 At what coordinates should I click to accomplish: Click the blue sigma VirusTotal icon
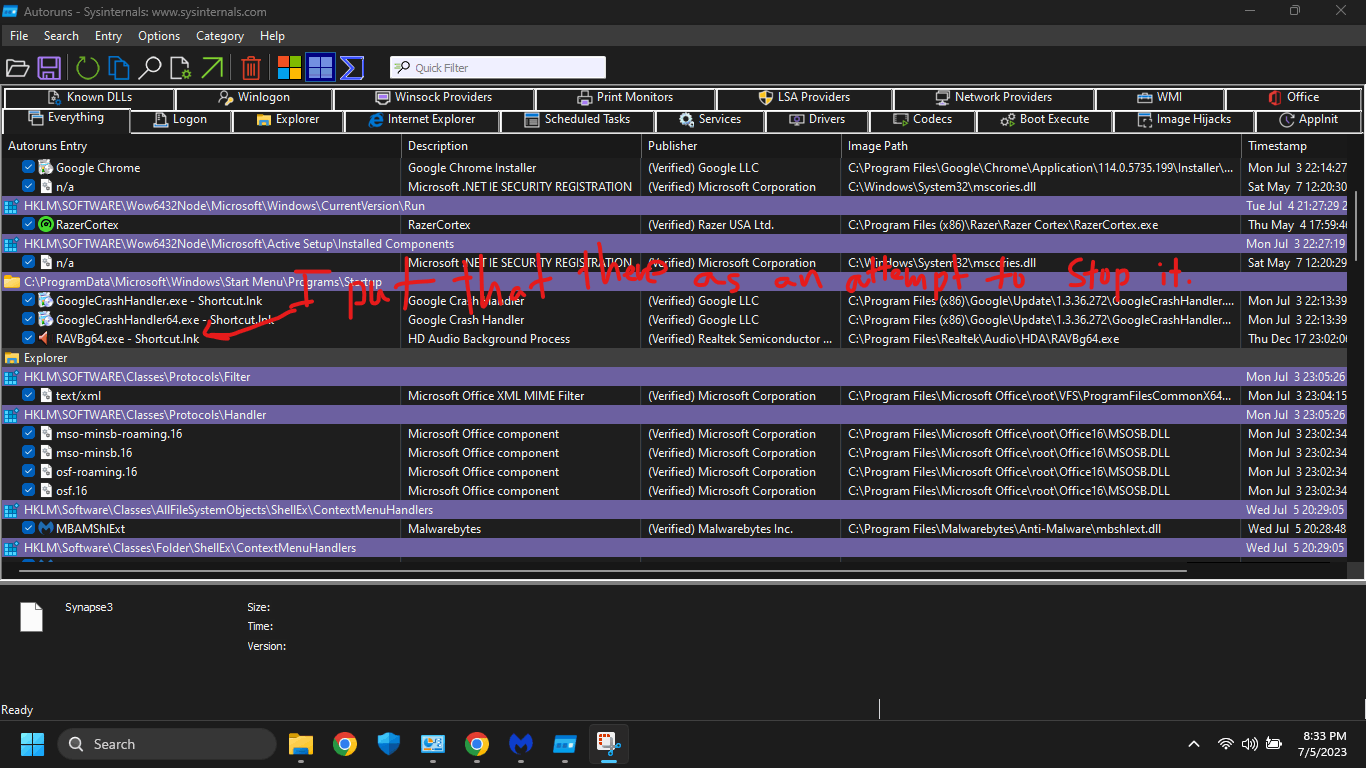[x=352, y=68]
